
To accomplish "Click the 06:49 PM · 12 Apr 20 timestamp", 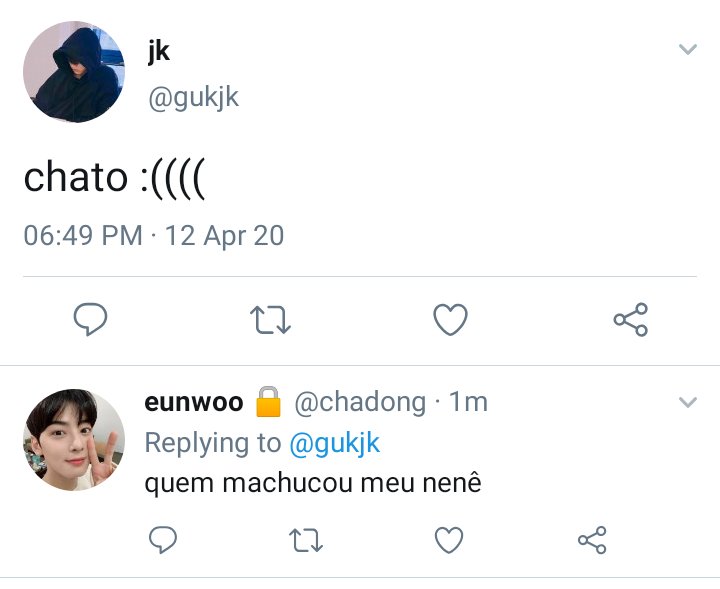I will coord(154,236).
